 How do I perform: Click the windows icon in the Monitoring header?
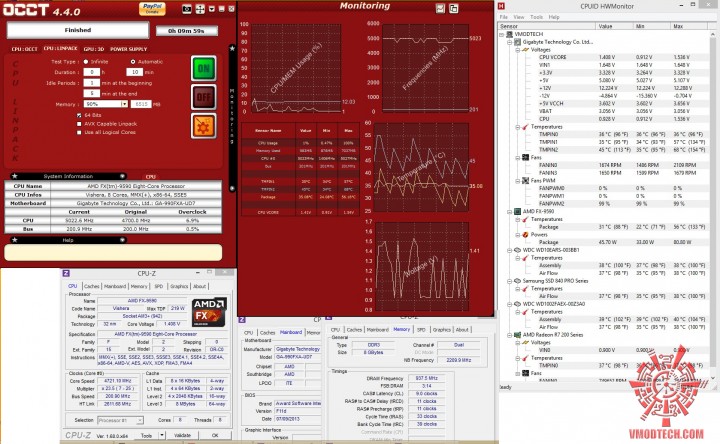coord(454,8)
